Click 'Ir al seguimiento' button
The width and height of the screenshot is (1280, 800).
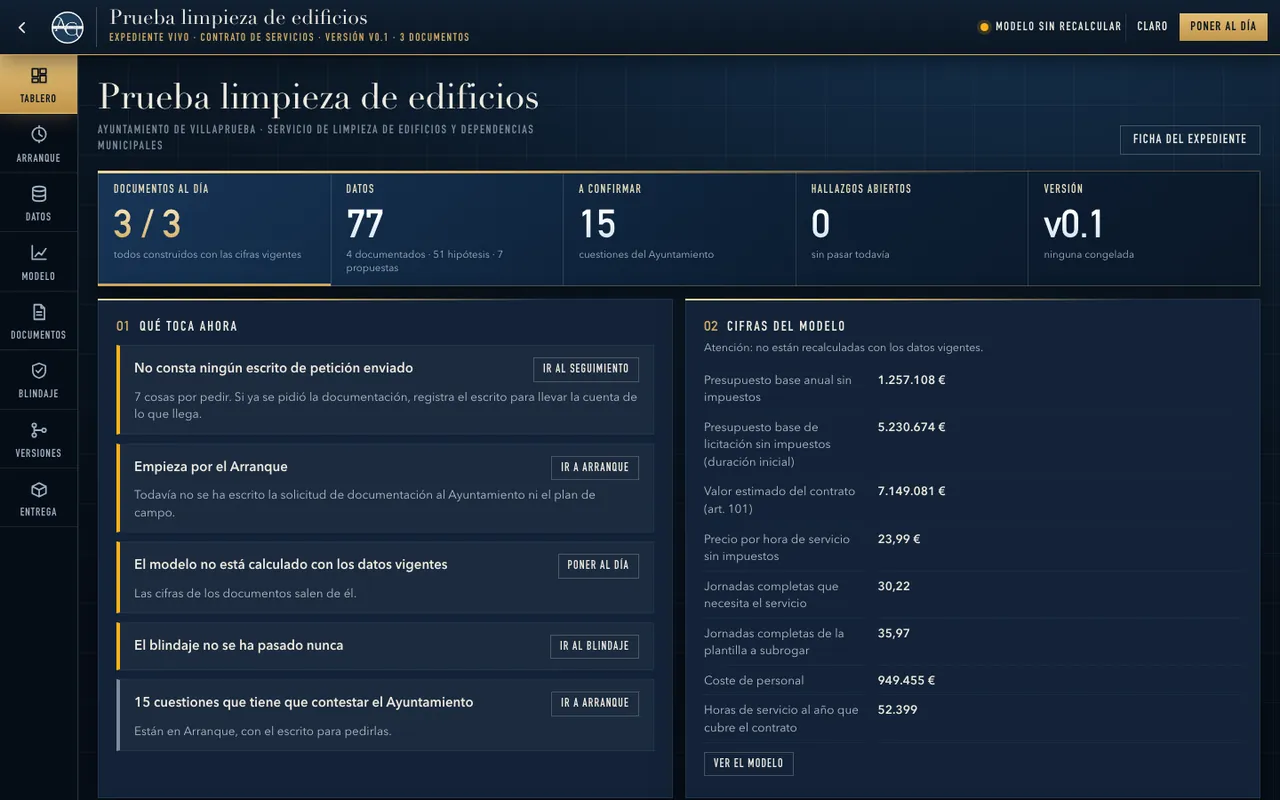pos(586,369)
